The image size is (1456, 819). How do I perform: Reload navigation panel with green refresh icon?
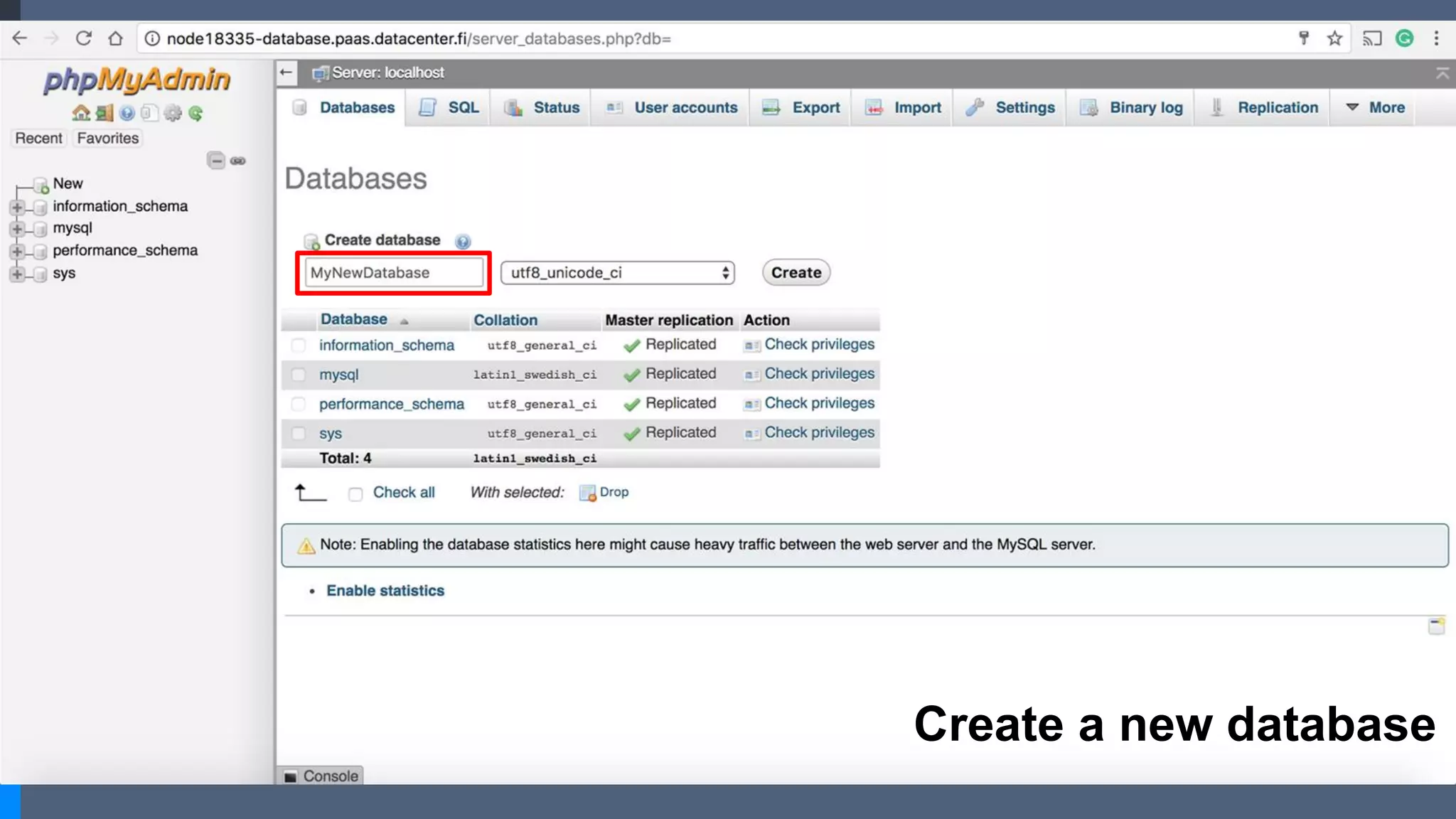point(196,113)
